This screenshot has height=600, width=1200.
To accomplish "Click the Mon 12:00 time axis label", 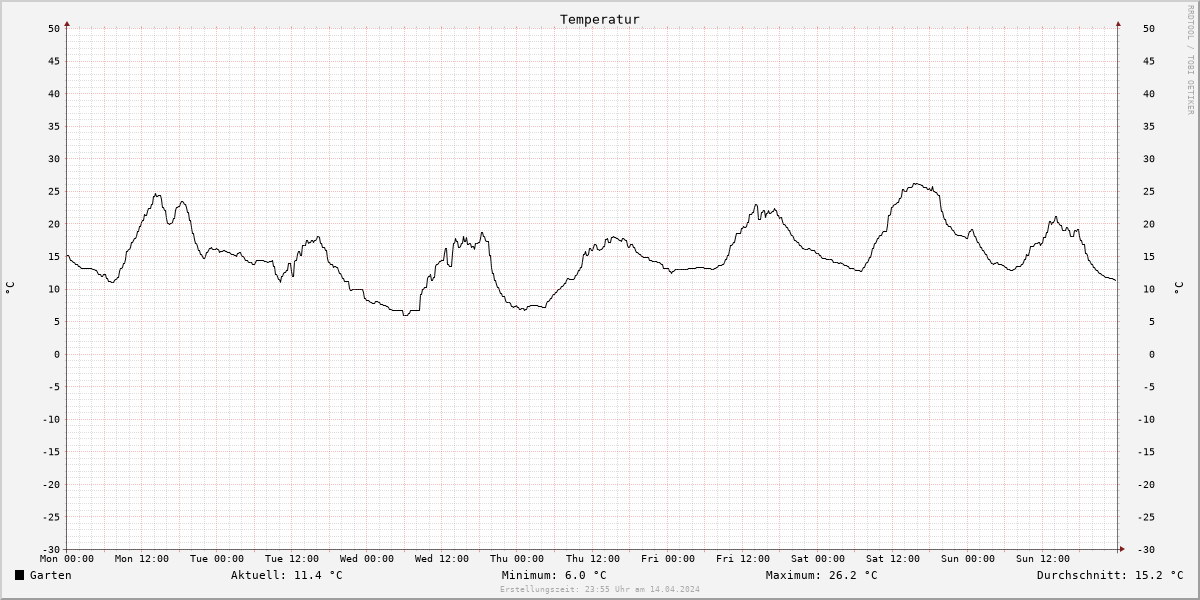I will pyautogui.click(x=142, y=559).
